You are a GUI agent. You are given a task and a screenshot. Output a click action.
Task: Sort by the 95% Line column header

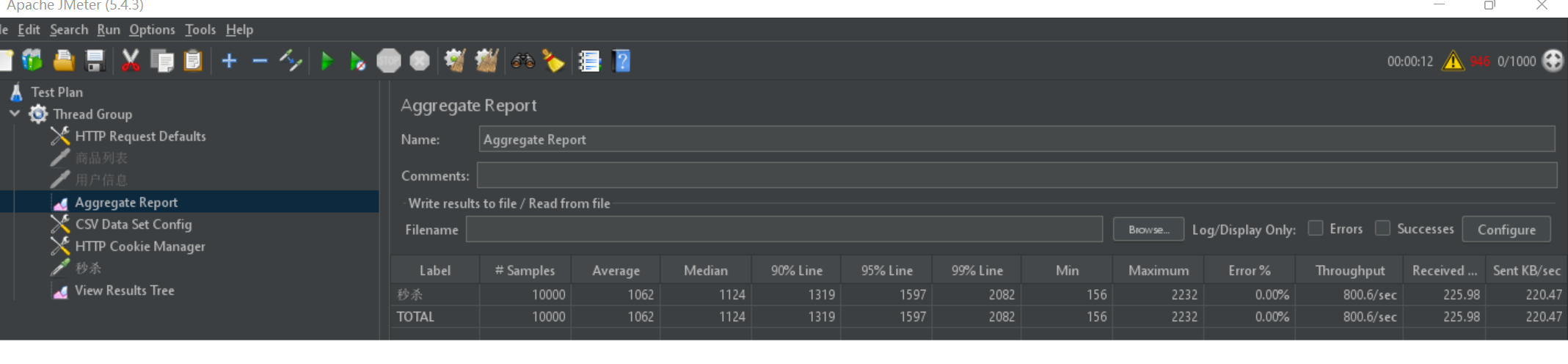(x=886, y=270)
